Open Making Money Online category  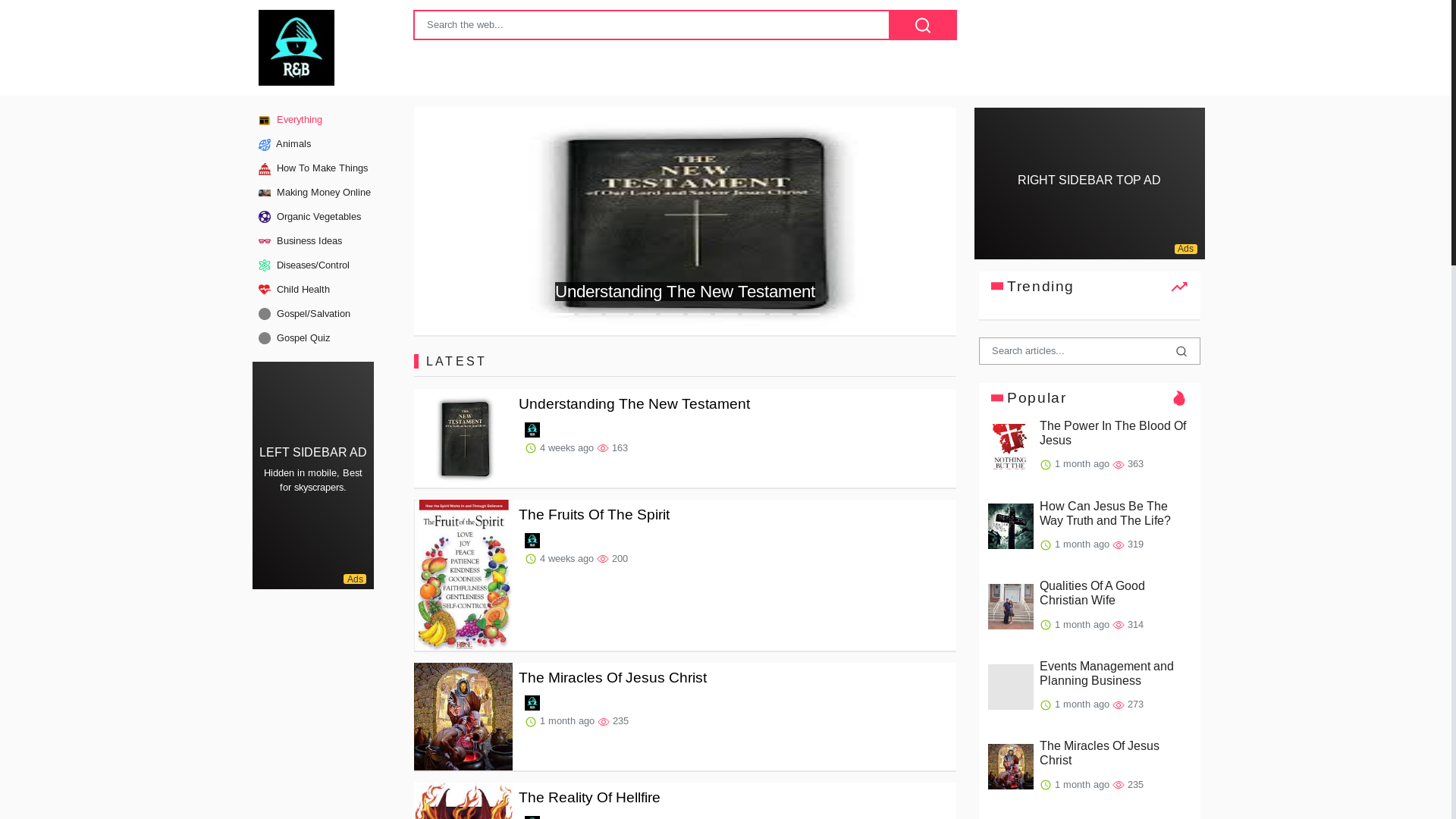[323, 193]
